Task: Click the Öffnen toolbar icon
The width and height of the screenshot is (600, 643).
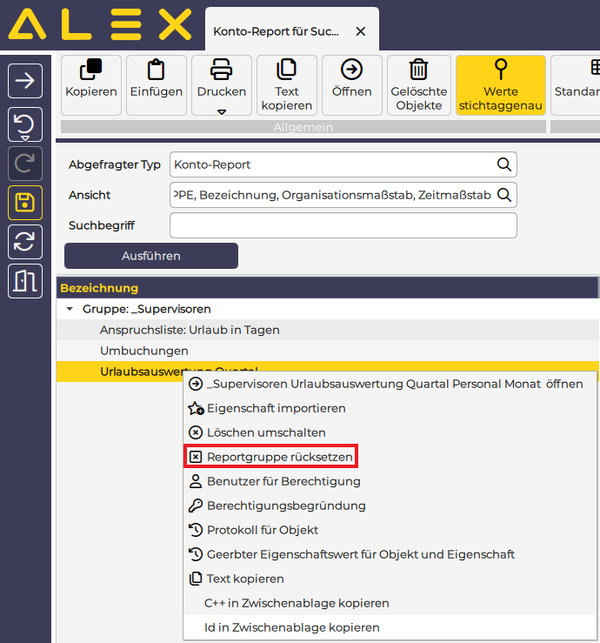Action: tap(352, 70)
